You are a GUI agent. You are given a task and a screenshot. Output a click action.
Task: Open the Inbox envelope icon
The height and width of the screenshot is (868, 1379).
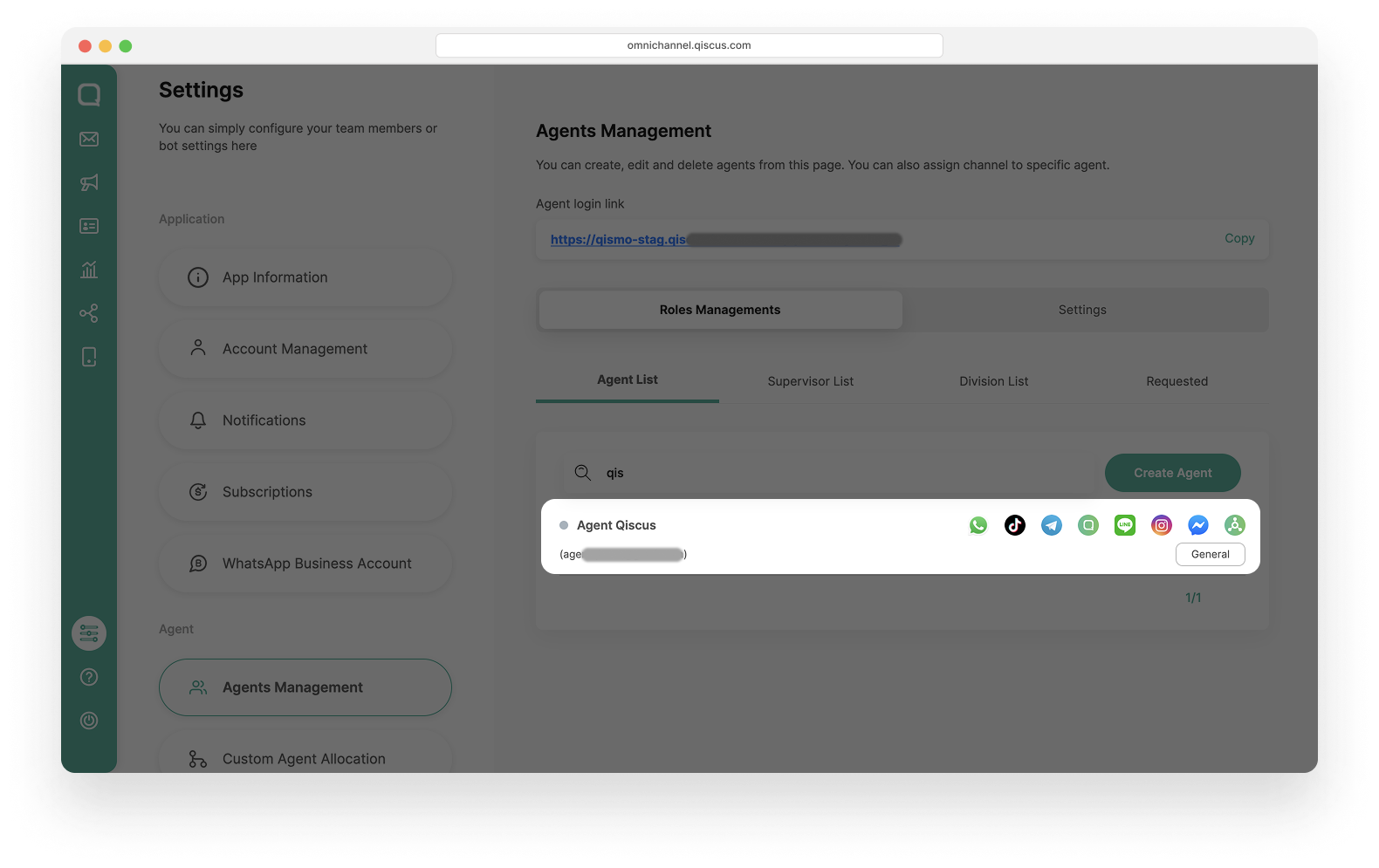click(89, 139)
